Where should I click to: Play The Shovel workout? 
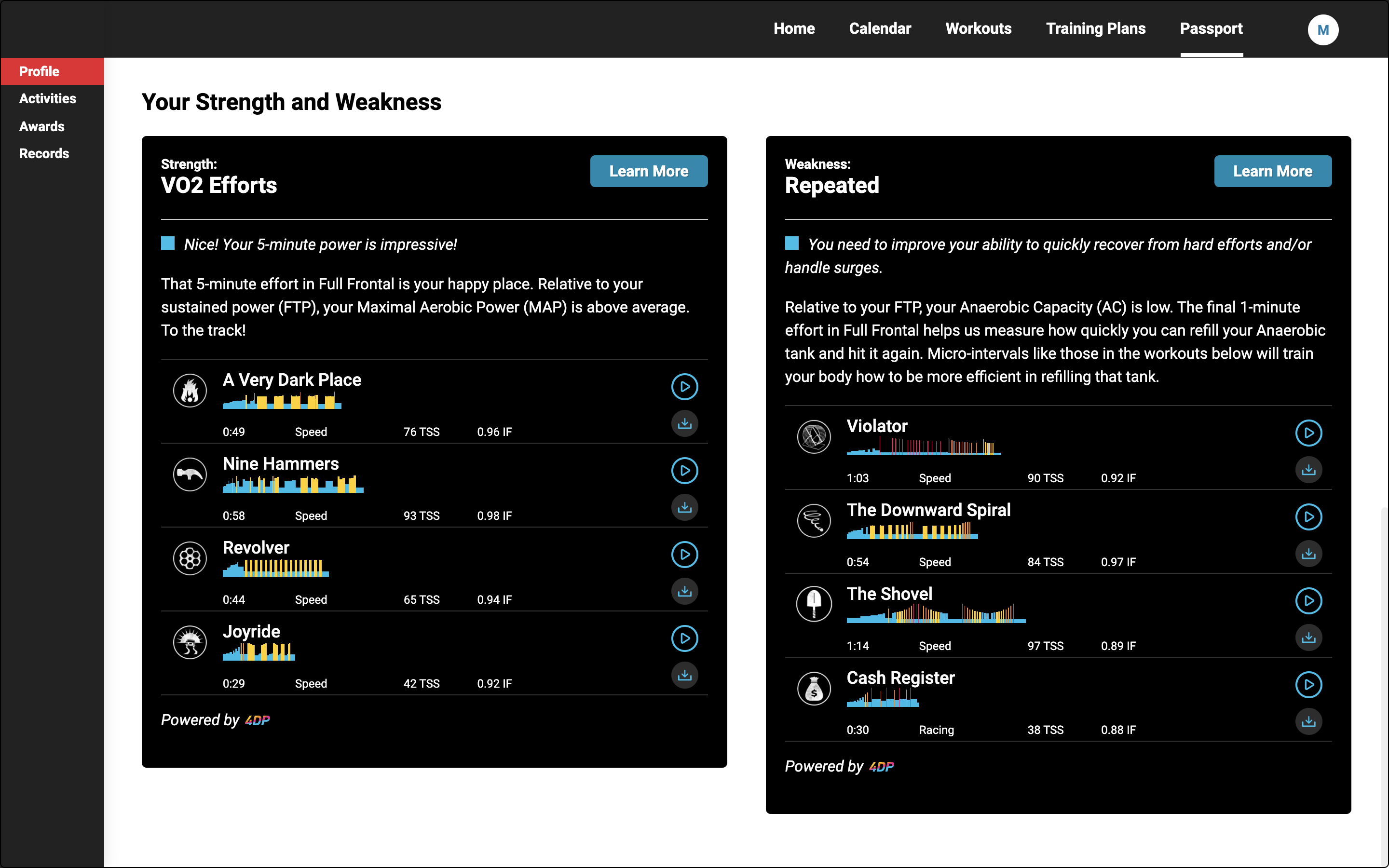pos(1308,601)
